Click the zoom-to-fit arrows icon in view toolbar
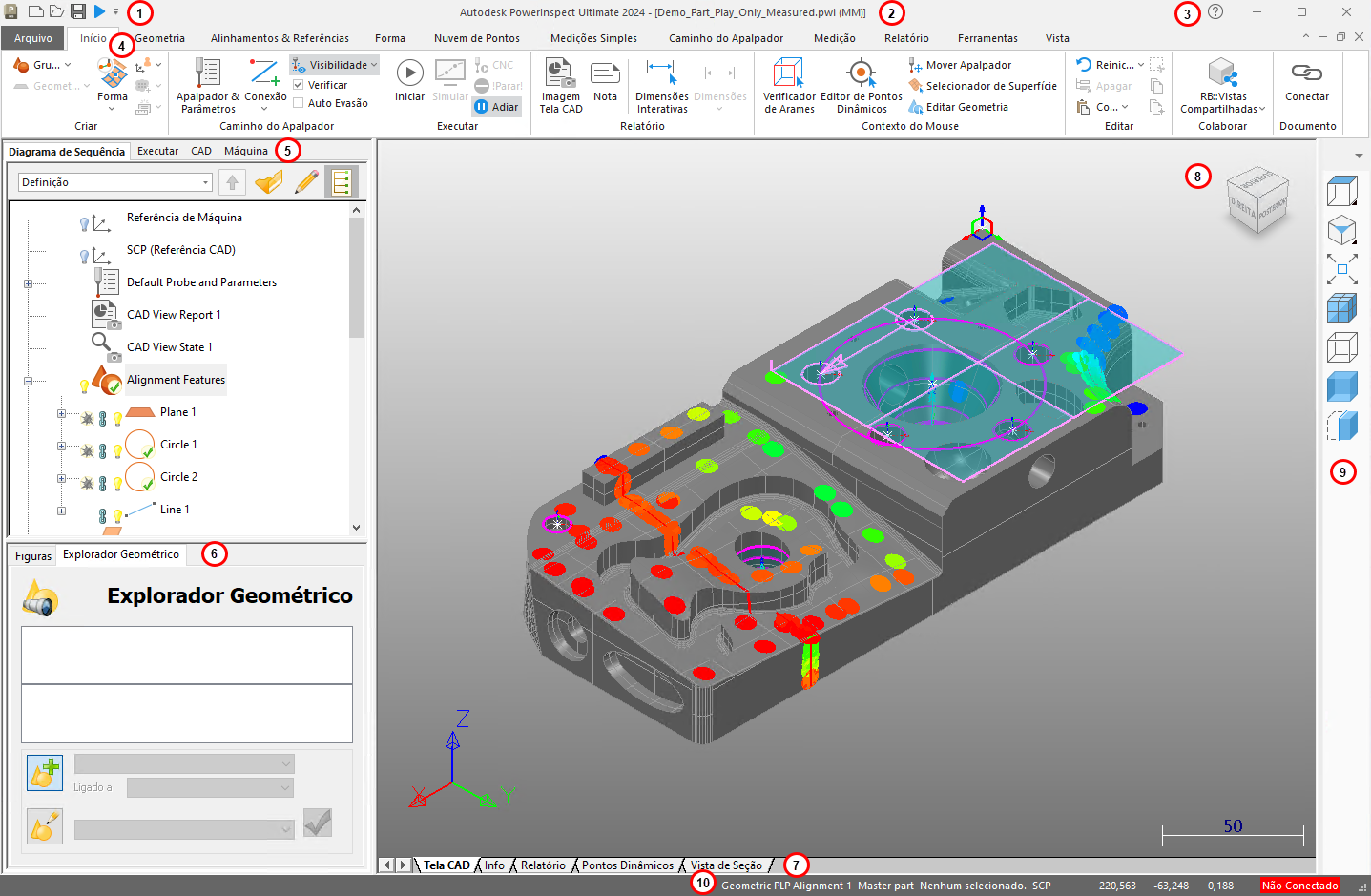This screenshot has height=896, width=1371. [1342, 269]
